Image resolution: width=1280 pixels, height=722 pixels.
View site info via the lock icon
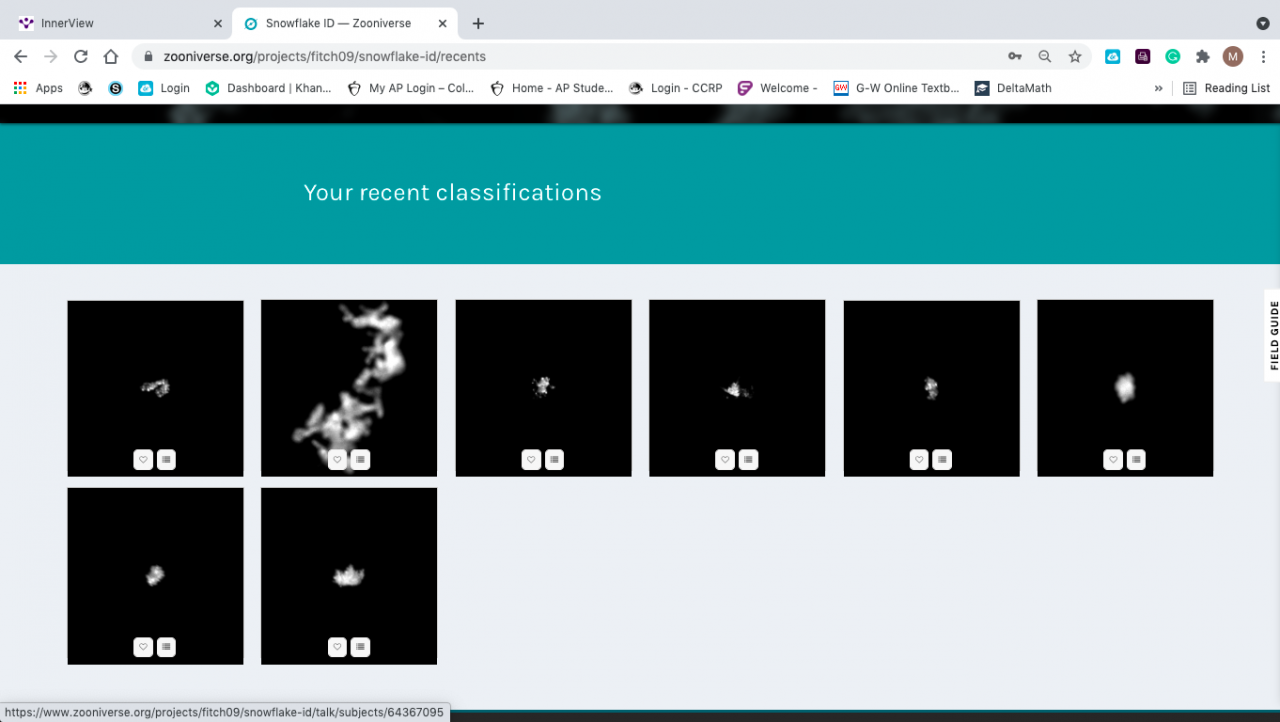[x=148, y=57]
